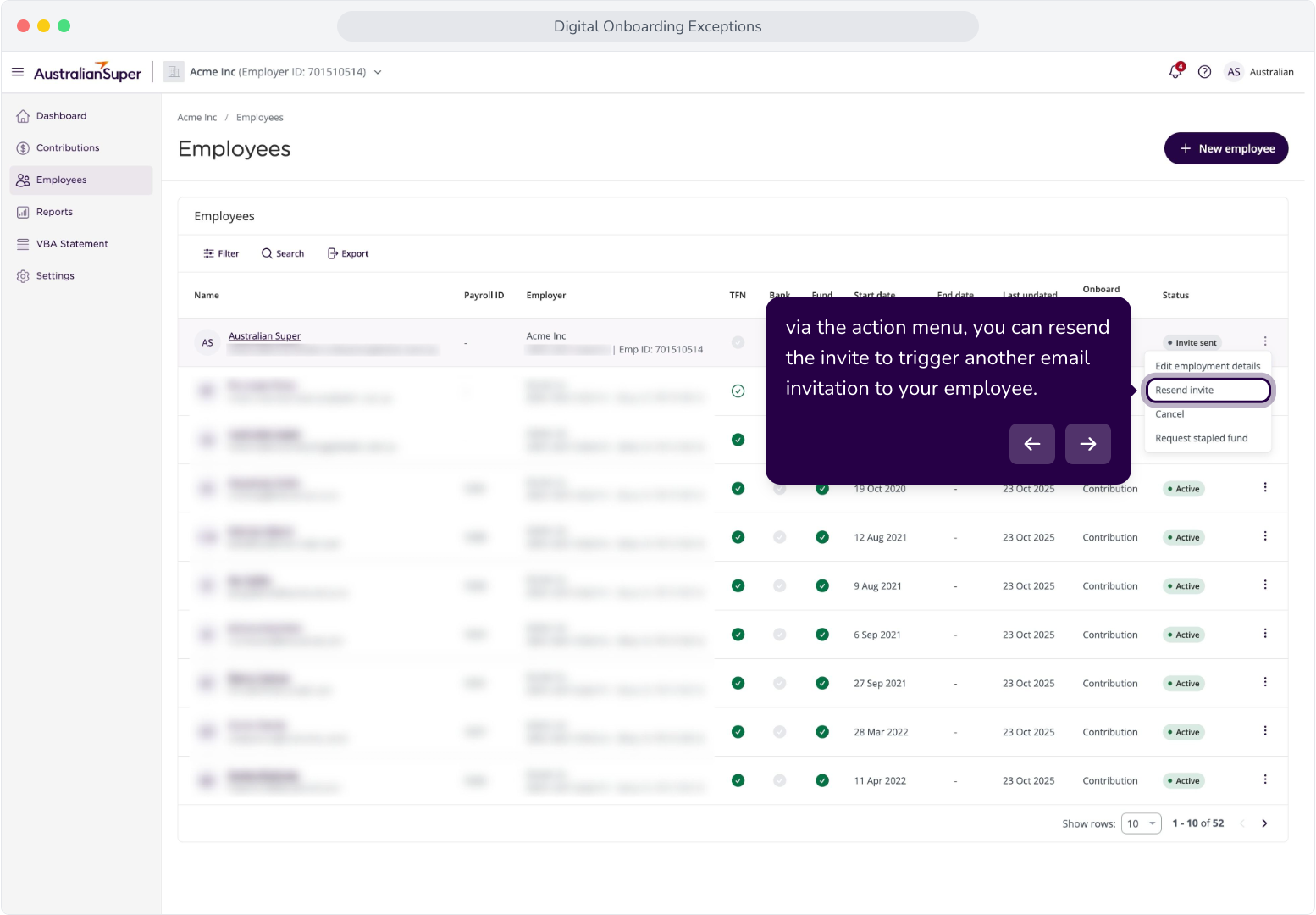This screenshot has height=915, width=1316.
Task: Click the Search magnifier icon
Action: pyautogui.click(x=267, y=253)
